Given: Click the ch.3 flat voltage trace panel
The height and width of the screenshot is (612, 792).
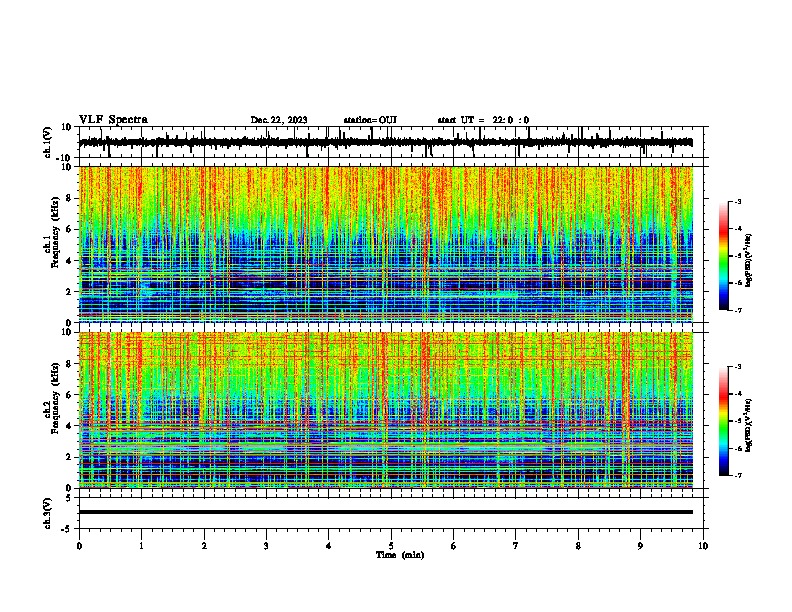Looking at the screenshot, I should (x=391, y=513).
